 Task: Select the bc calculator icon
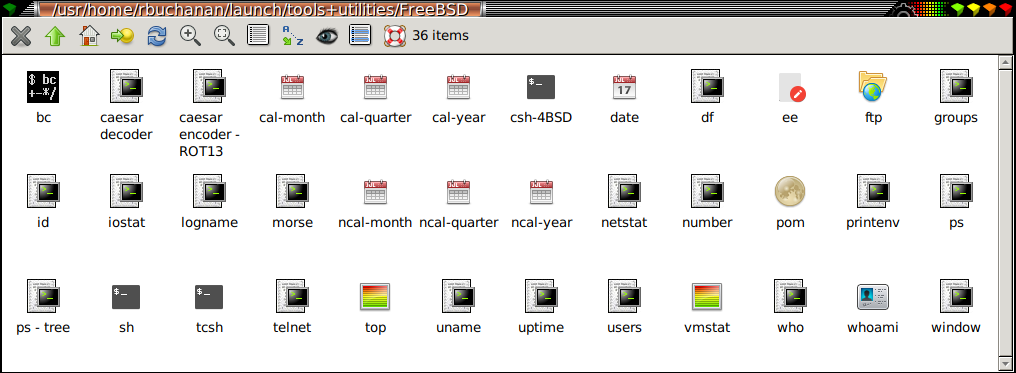tap(43, 86)
